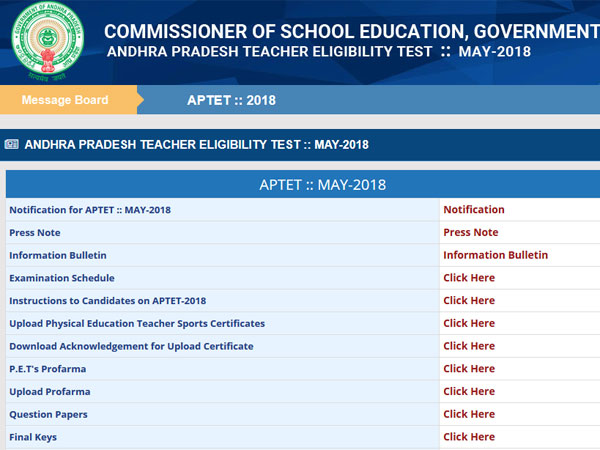
Task: Open the Information Bulletin link
Action: tap(495, 255)
